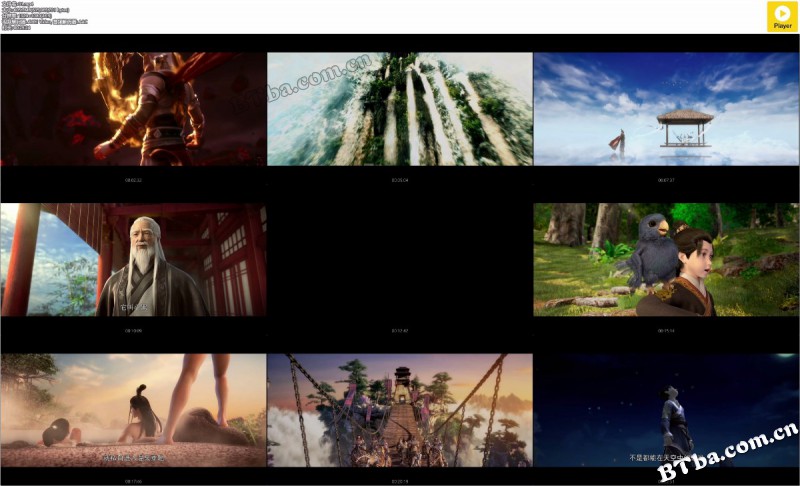
Task: Click the timestamp under the blank black frame
Action: tap(400, 331)
